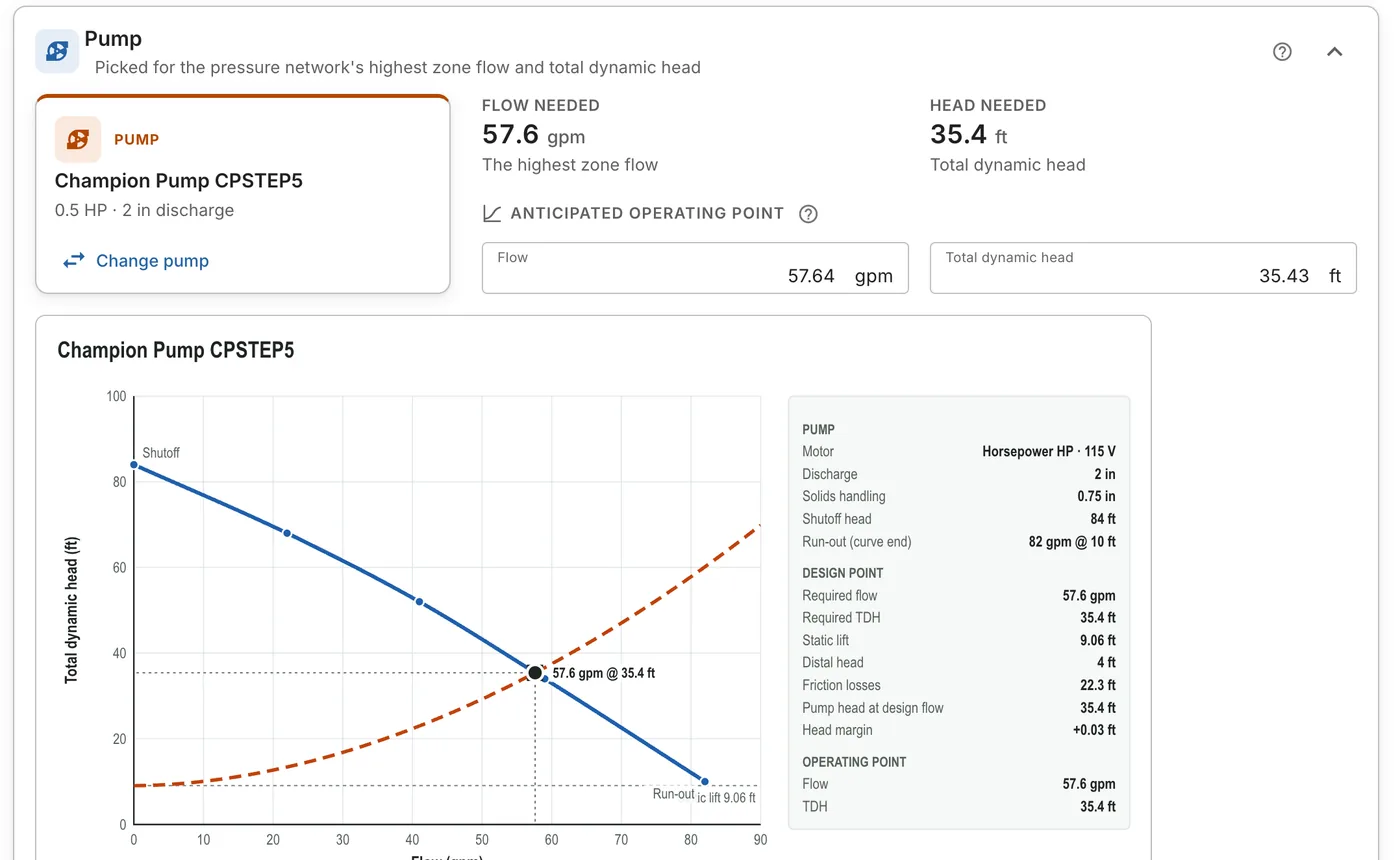Click the Friction losses value '22.3 ft'

(x=1098, y=685)
